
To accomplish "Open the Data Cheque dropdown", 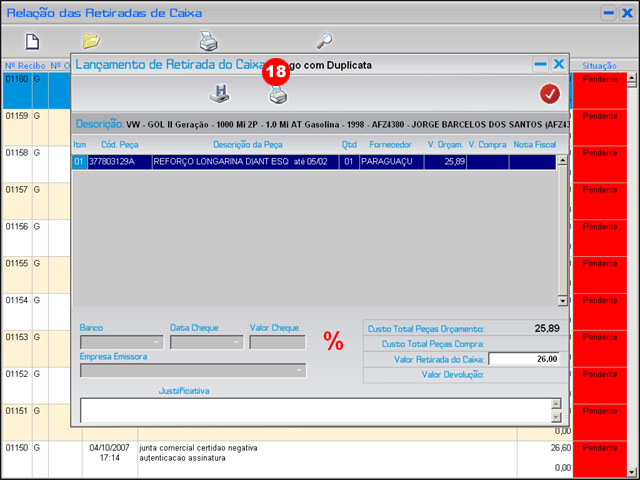I will point(237,342).
